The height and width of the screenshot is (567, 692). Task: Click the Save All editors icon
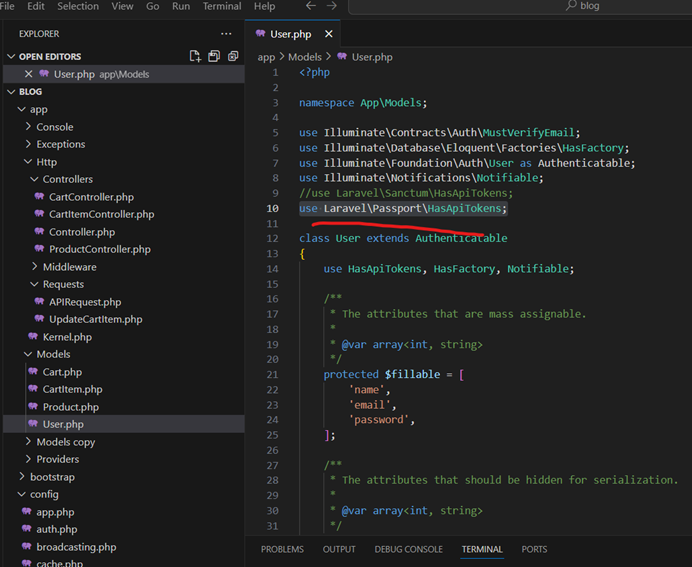pyautogui.click(x=215, y=57)
